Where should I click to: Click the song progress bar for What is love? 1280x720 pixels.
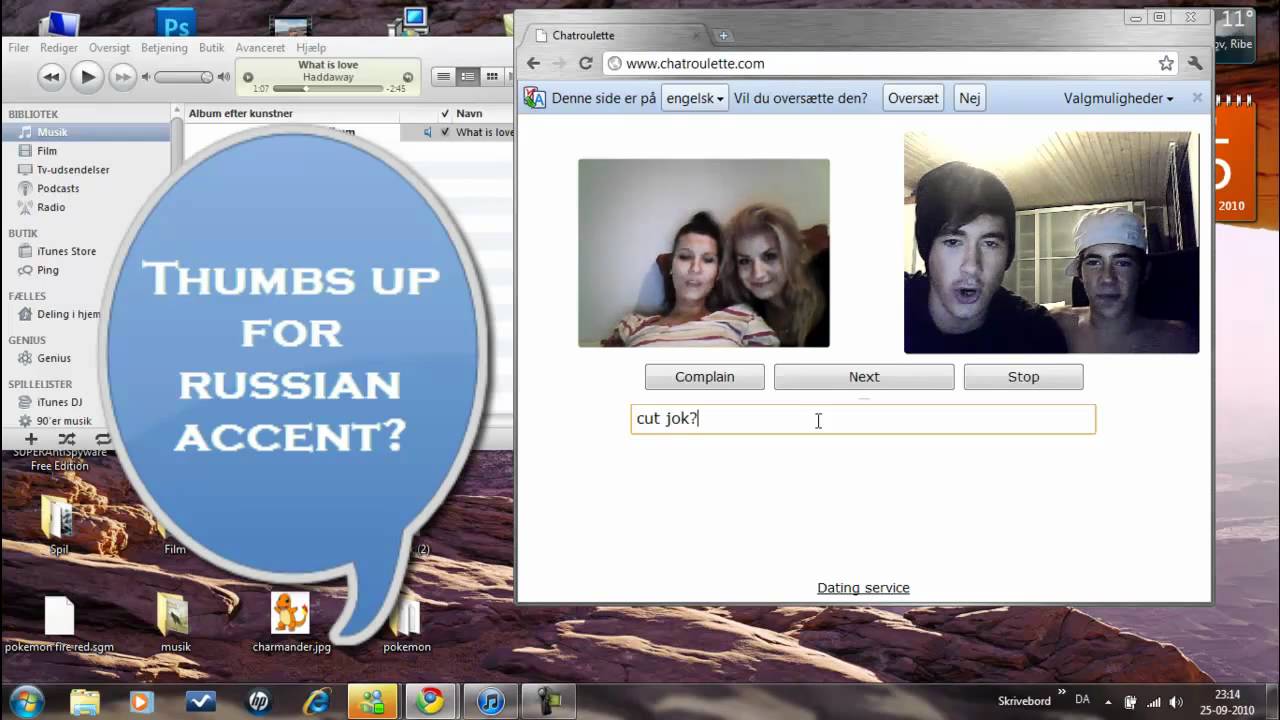328,89
